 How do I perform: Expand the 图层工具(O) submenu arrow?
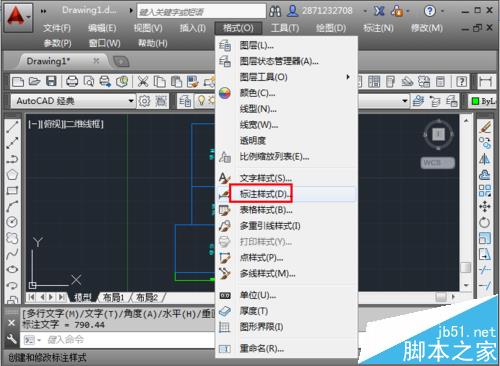click(x=348, y=77)
